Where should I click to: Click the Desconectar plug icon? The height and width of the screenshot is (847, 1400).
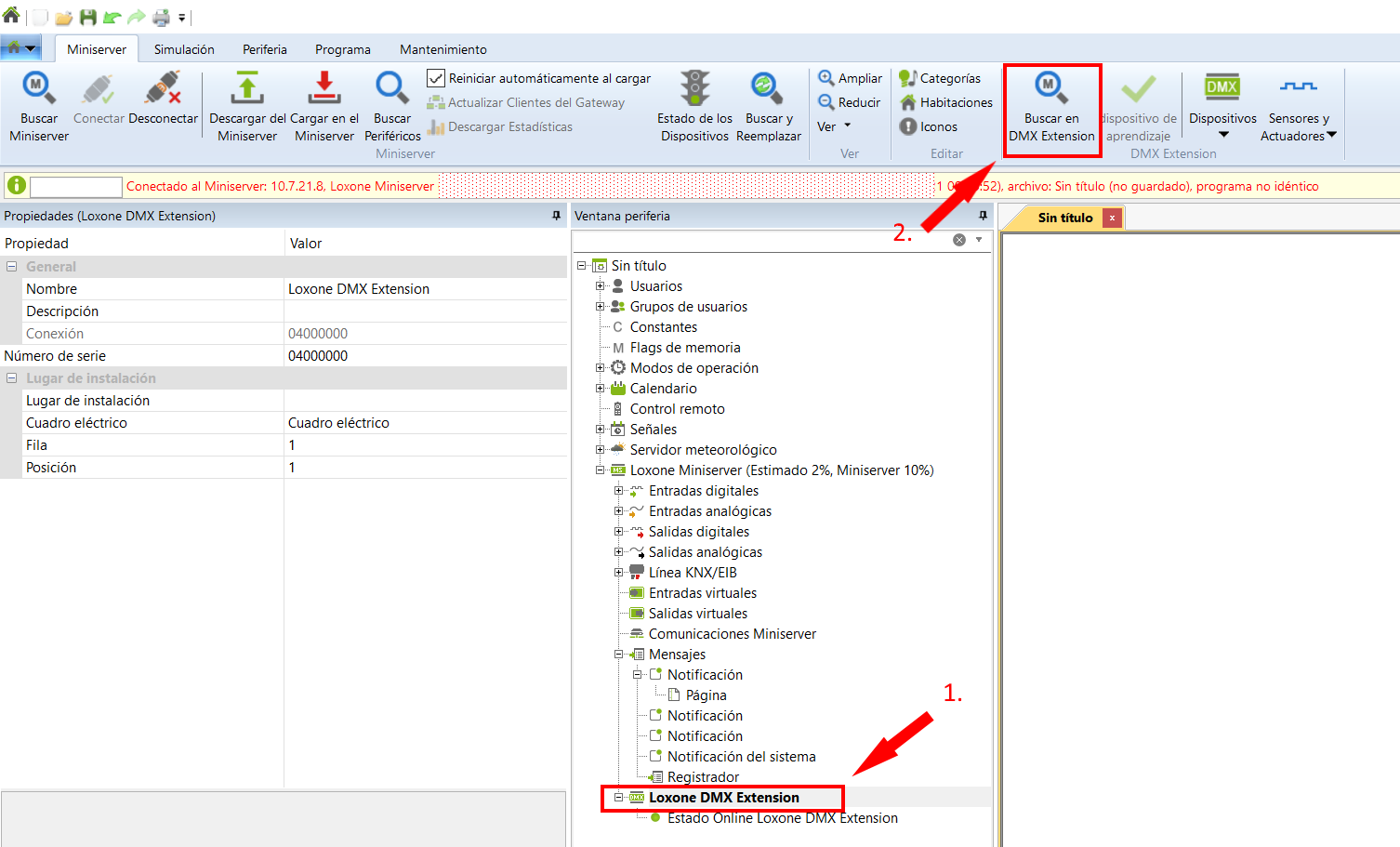coord(163,89)
